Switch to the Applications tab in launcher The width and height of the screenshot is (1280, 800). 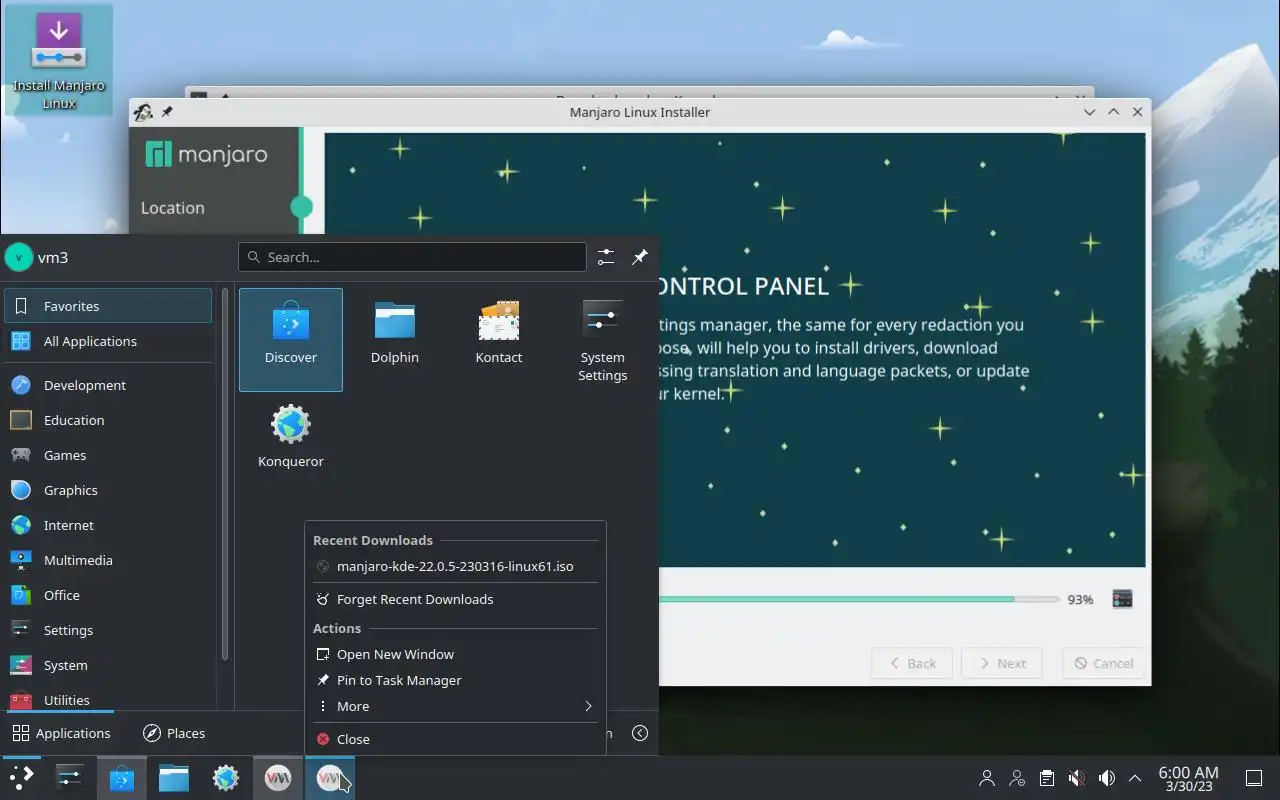pyautogui.click(x=61, y=733)
